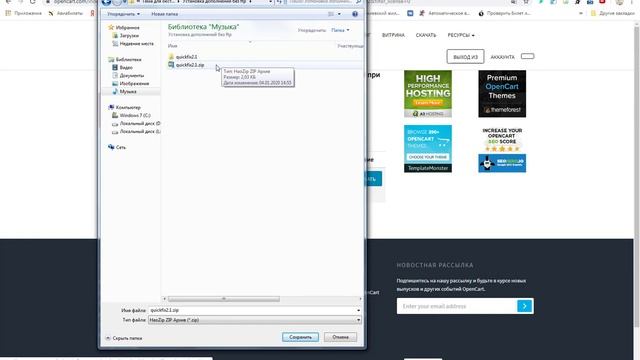
Task: Submit newsletter with the arrow button
Action: tap(524, 306)
